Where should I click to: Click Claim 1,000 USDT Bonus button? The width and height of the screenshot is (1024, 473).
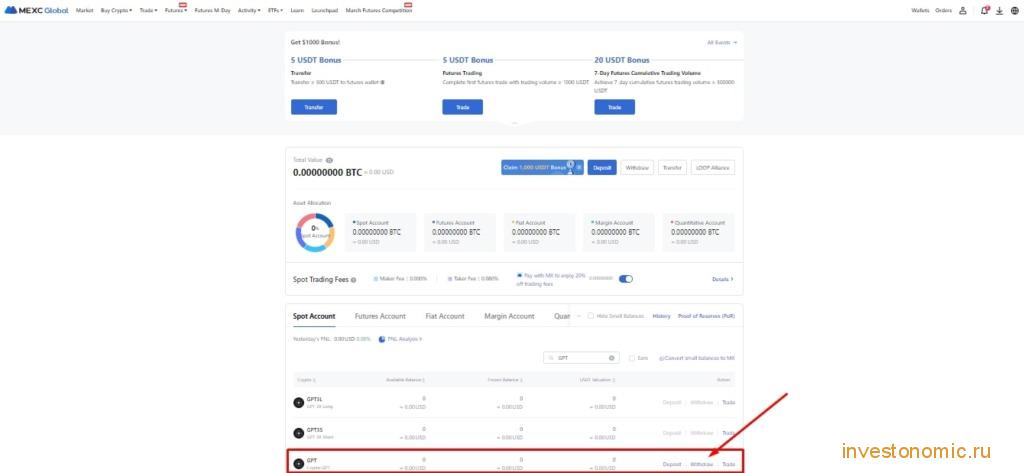point(542,167)
